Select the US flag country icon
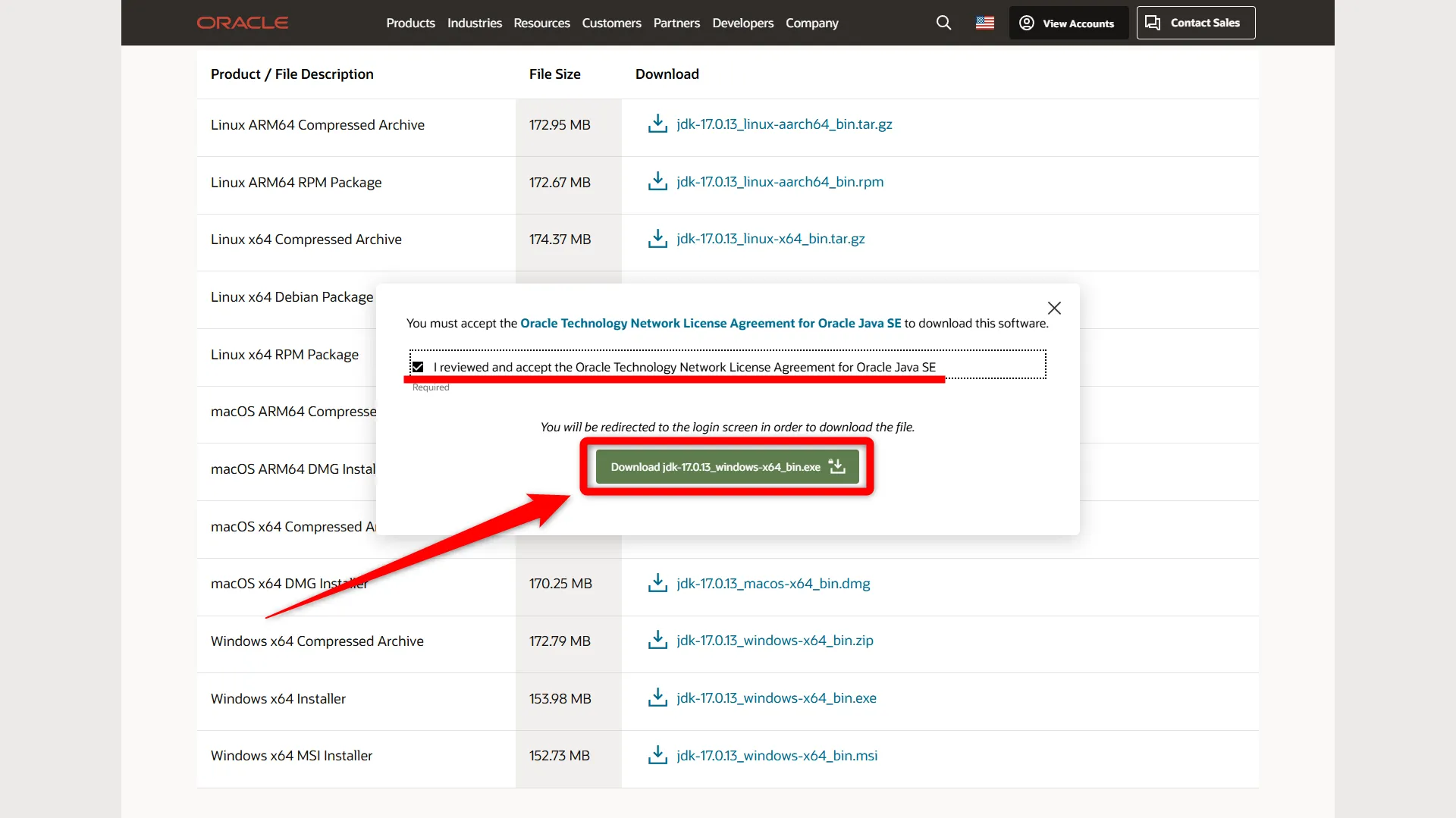Viewport: 1456px width, 818px height. [x=985, y=23]
